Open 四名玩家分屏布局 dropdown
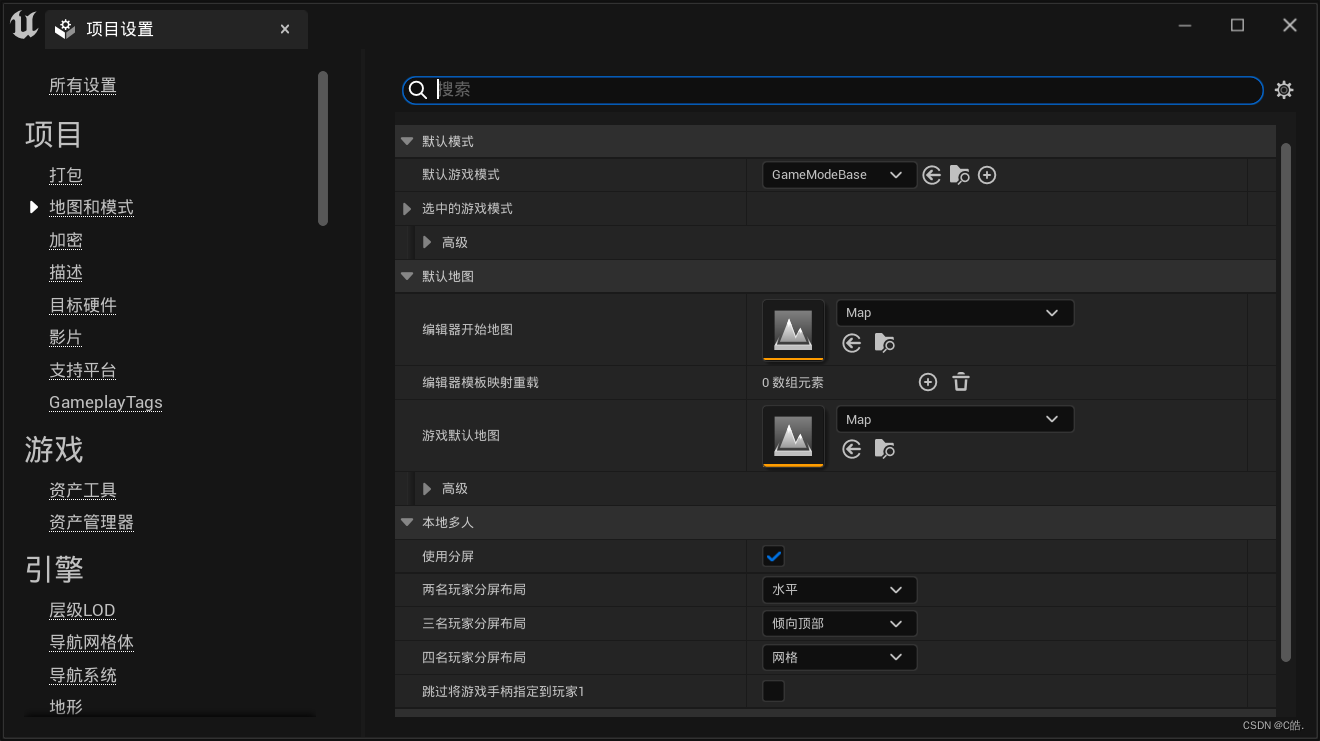The height and width of the screenshot is (741, 1320). [839, 658]
